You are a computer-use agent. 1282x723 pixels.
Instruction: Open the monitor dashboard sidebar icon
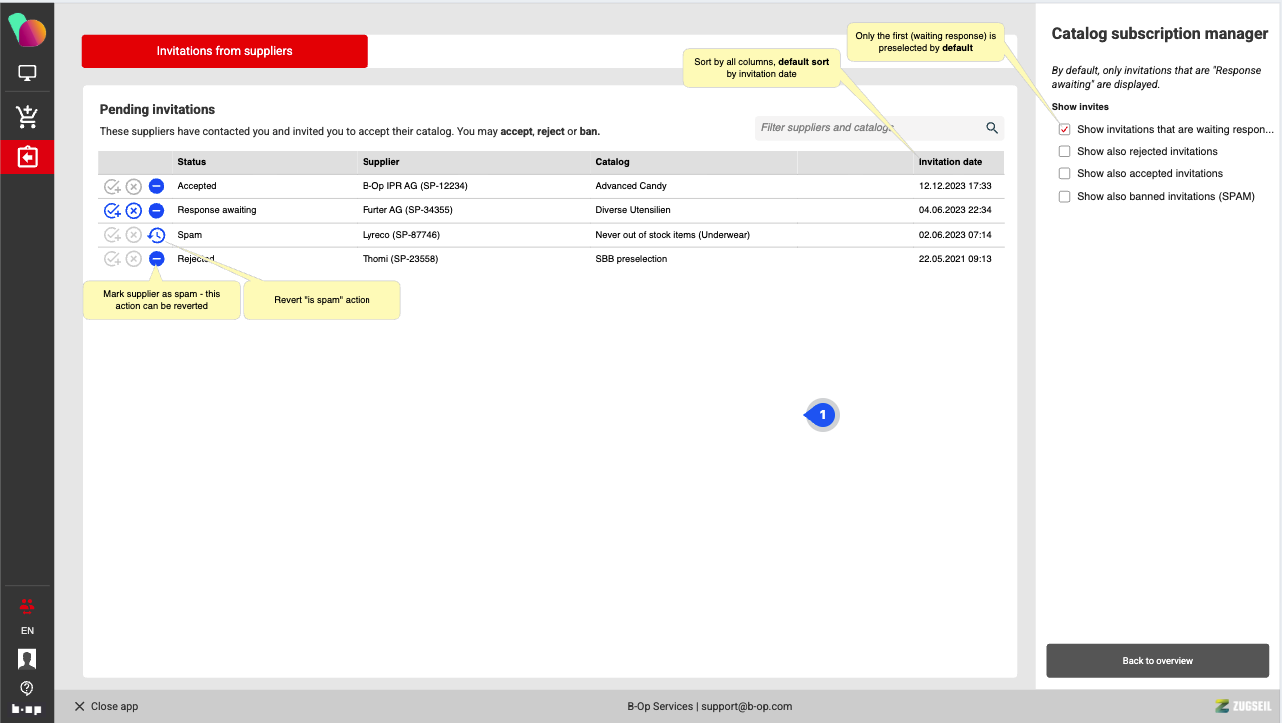(x=27, y=73)
